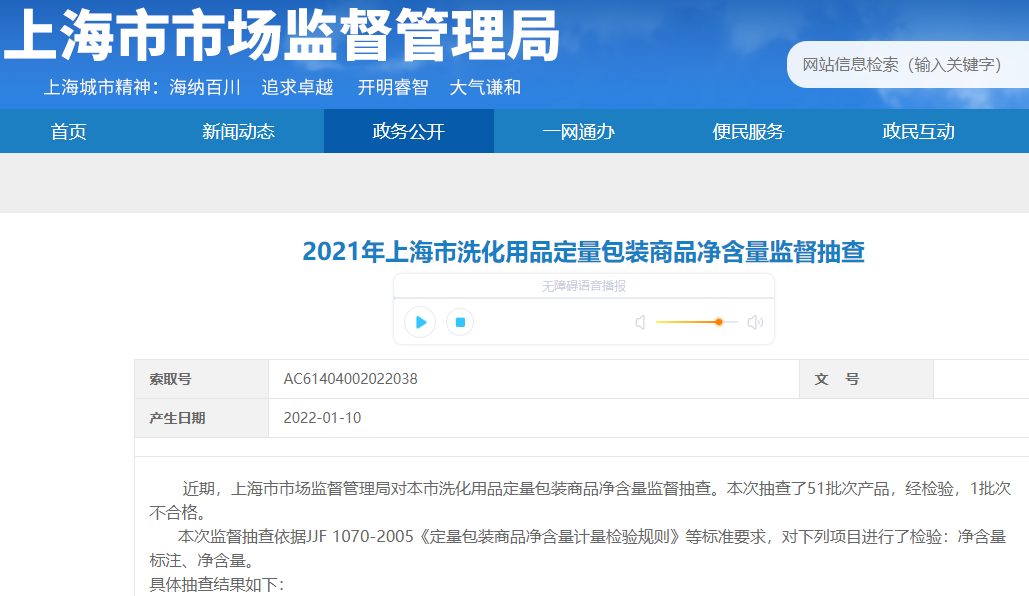Click the 具体抽查结果如下 line
The width and height of the screenshot is (1029, 596).
[217, 584]
